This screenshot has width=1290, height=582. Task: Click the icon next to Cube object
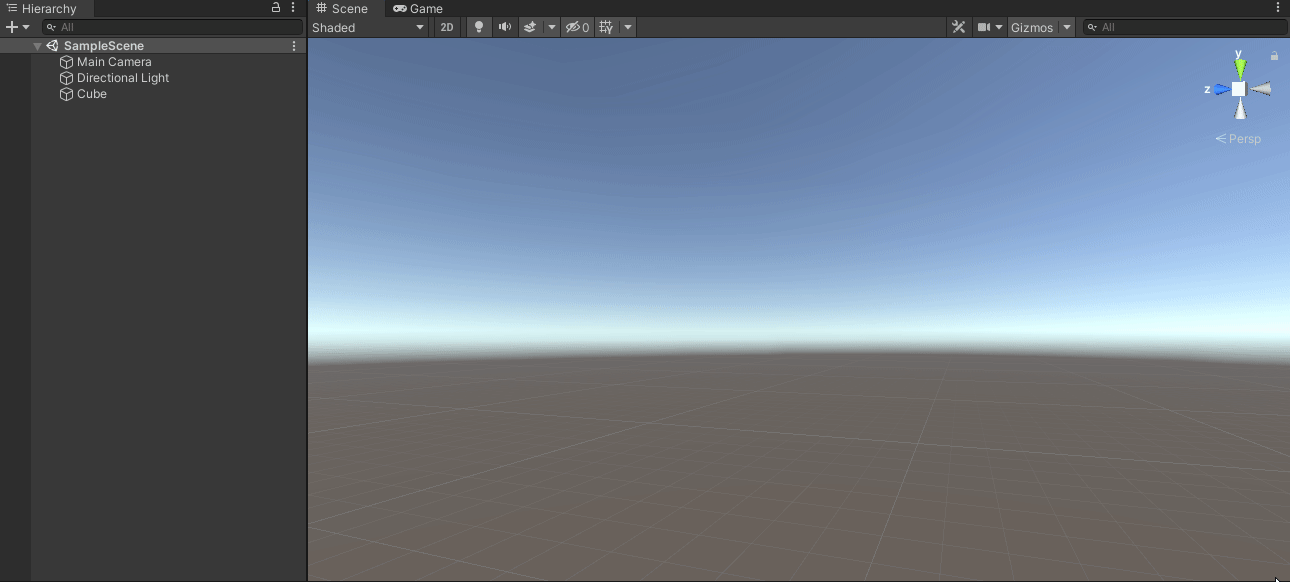[67, 94]
